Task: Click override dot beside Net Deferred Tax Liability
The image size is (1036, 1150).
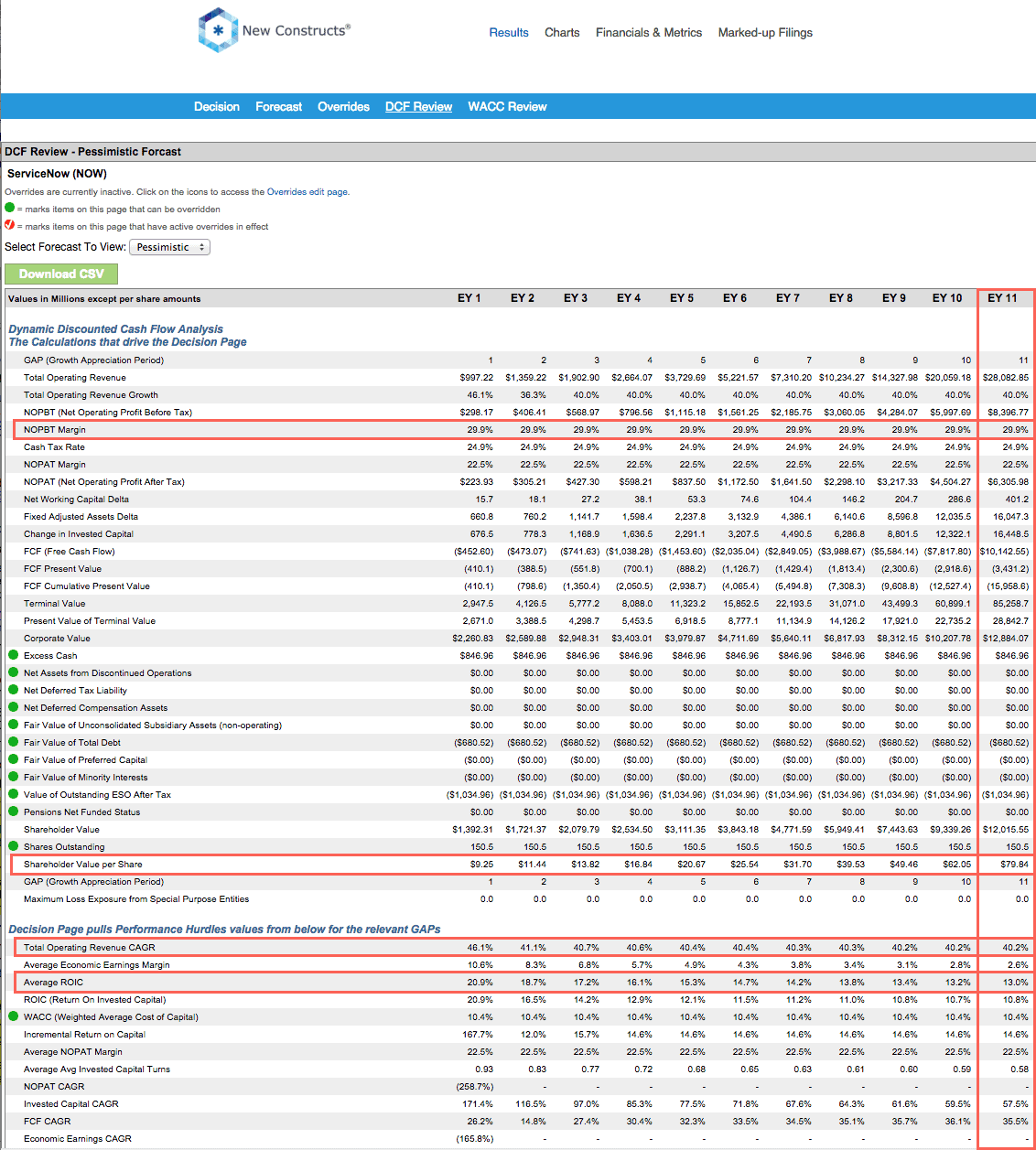Action: click(14, 690)
